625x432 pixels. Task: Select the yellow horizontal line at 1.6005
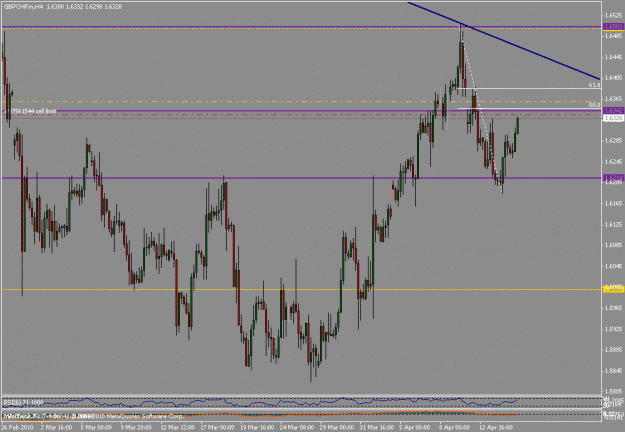point(301,290)
